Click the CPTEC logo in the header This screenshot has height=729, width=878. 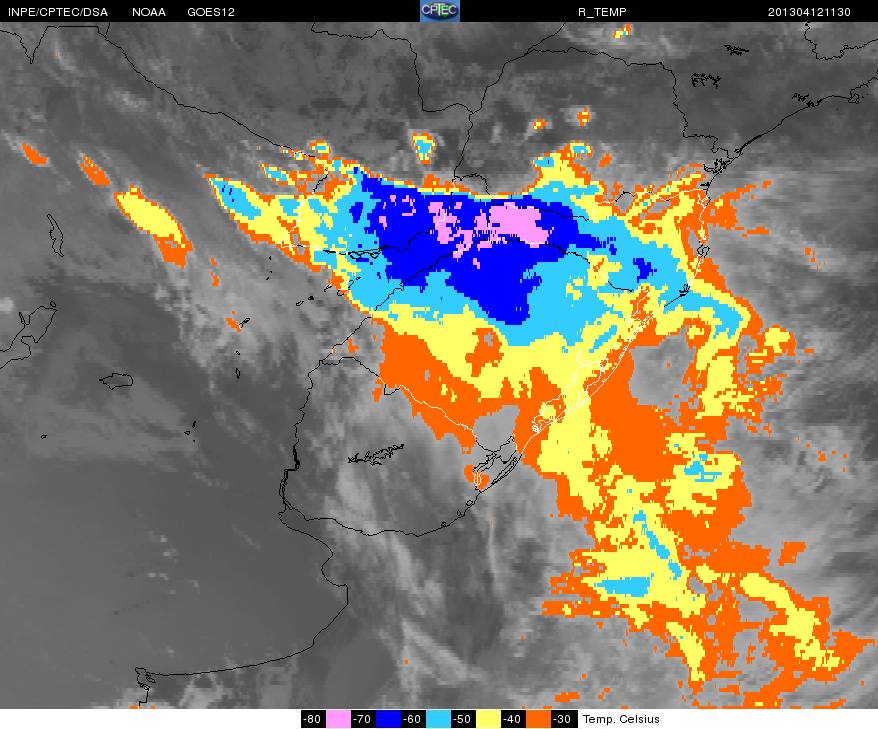coord(440,11)
